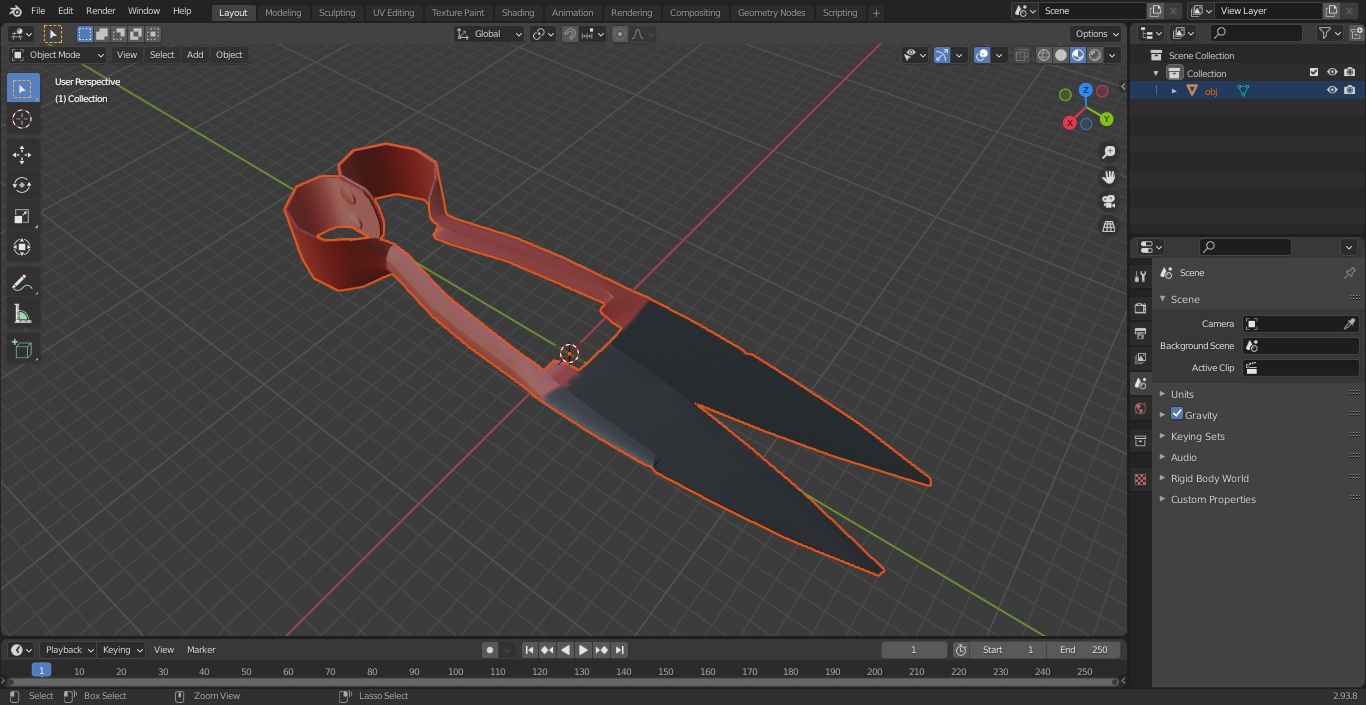The image size is (1366, 705).
Task: Activate the Select Box tool
Action: 22,88
